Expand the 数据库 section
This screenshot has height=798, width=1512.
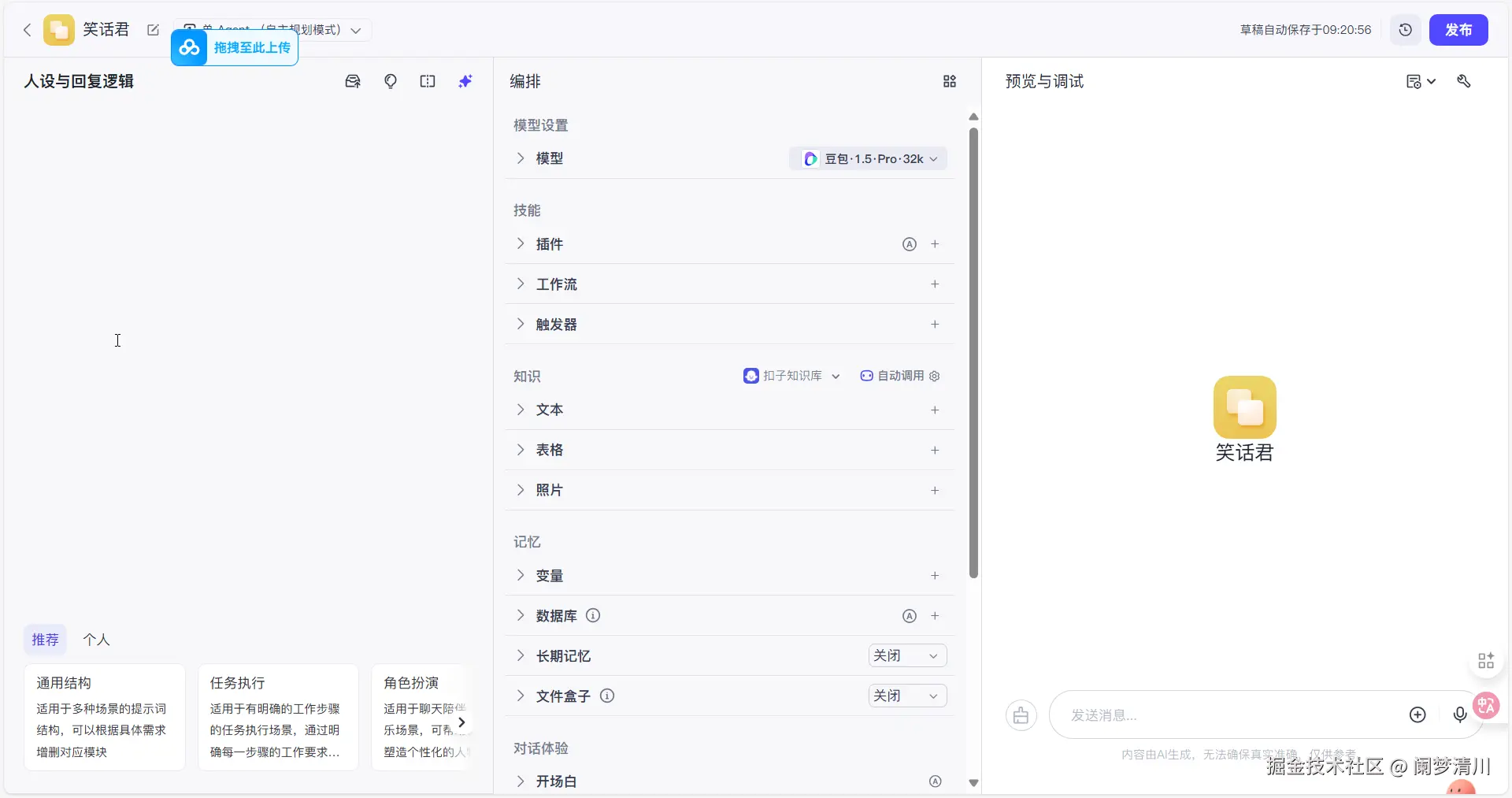tap(521, 616)
